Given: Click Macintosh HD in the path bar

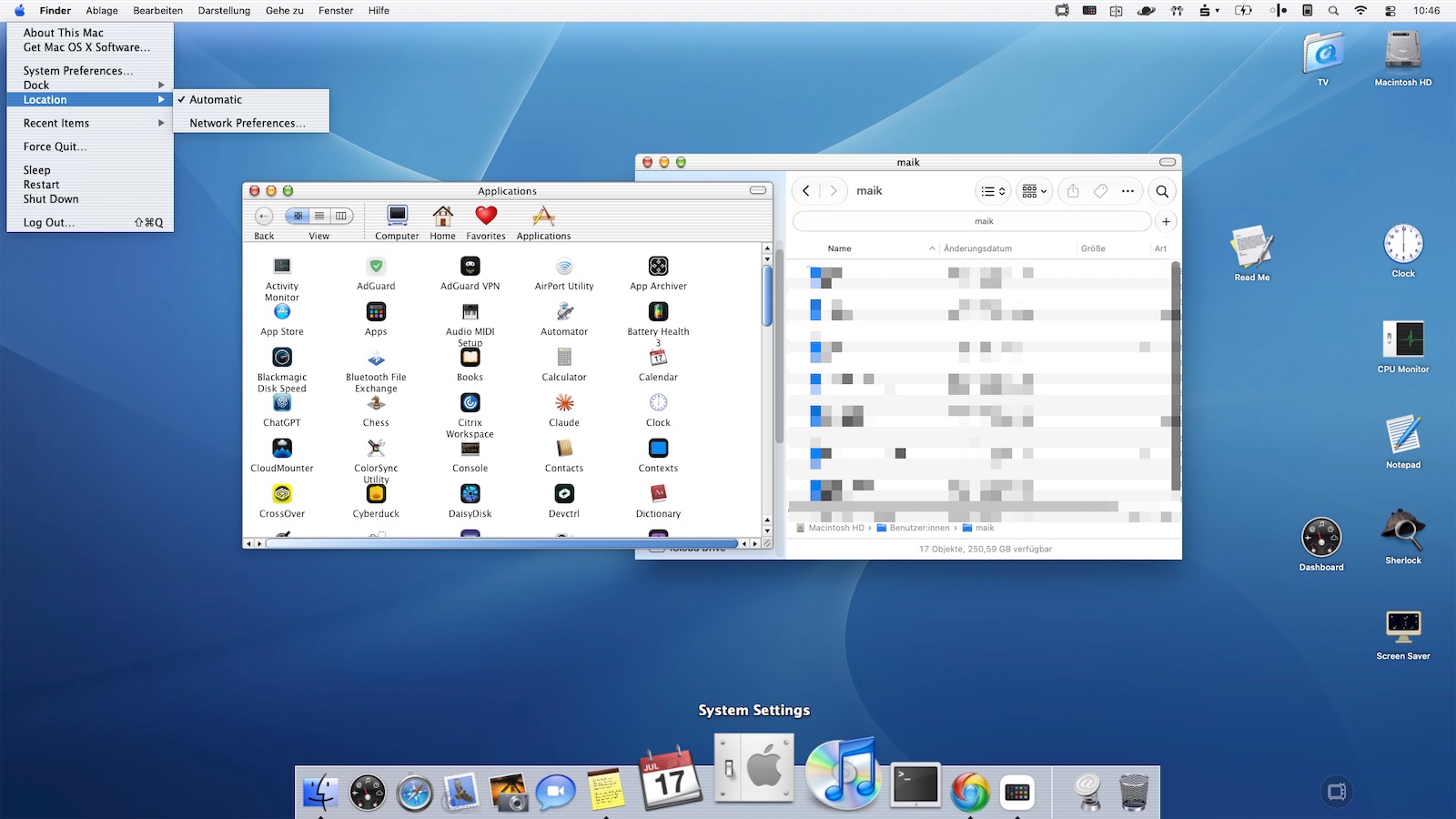Looking at the screenshot, I should (x=830, y=528).
